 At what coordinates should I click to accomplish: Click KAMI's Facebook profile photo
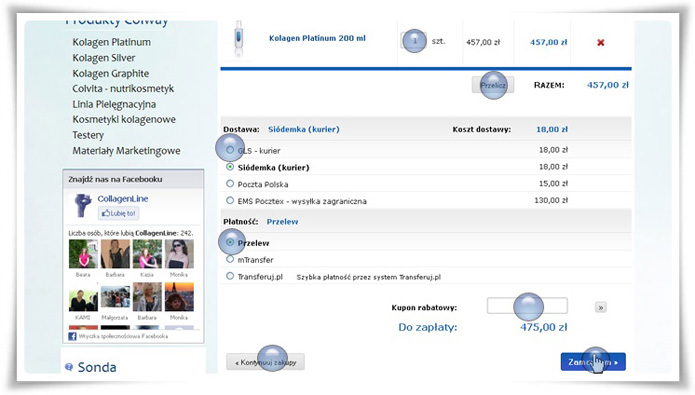tap(83, 297)
